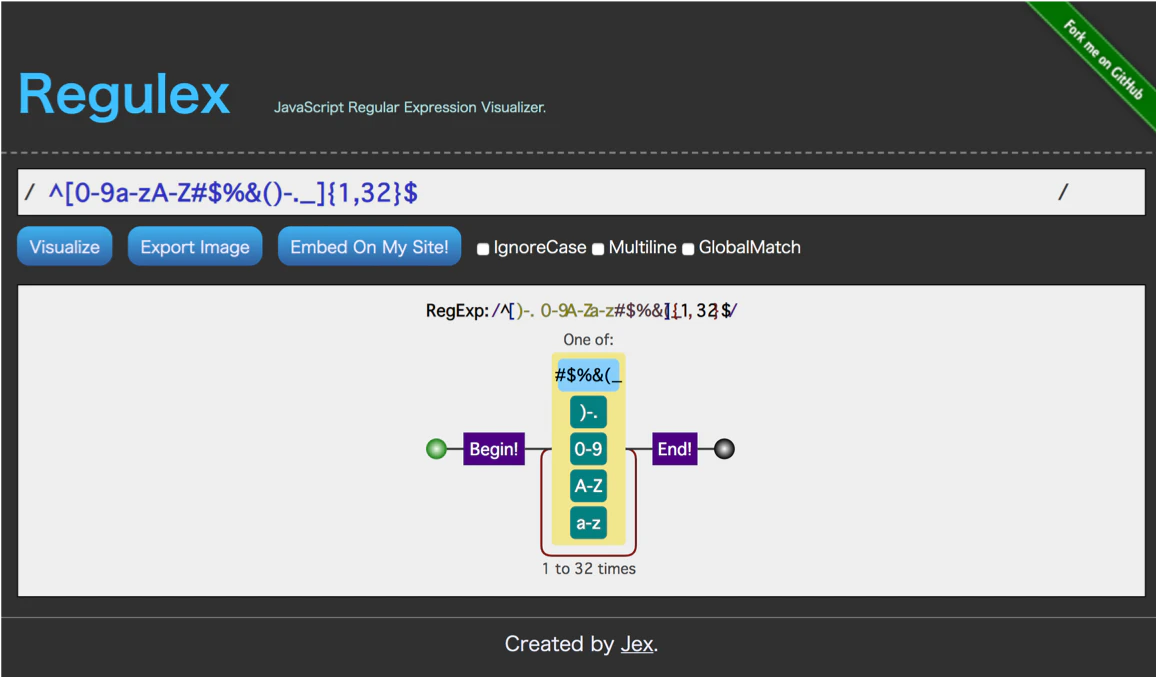The image size is (1156, 677).
Task: Check the GlobalMatch option
Action: point(688,249)
